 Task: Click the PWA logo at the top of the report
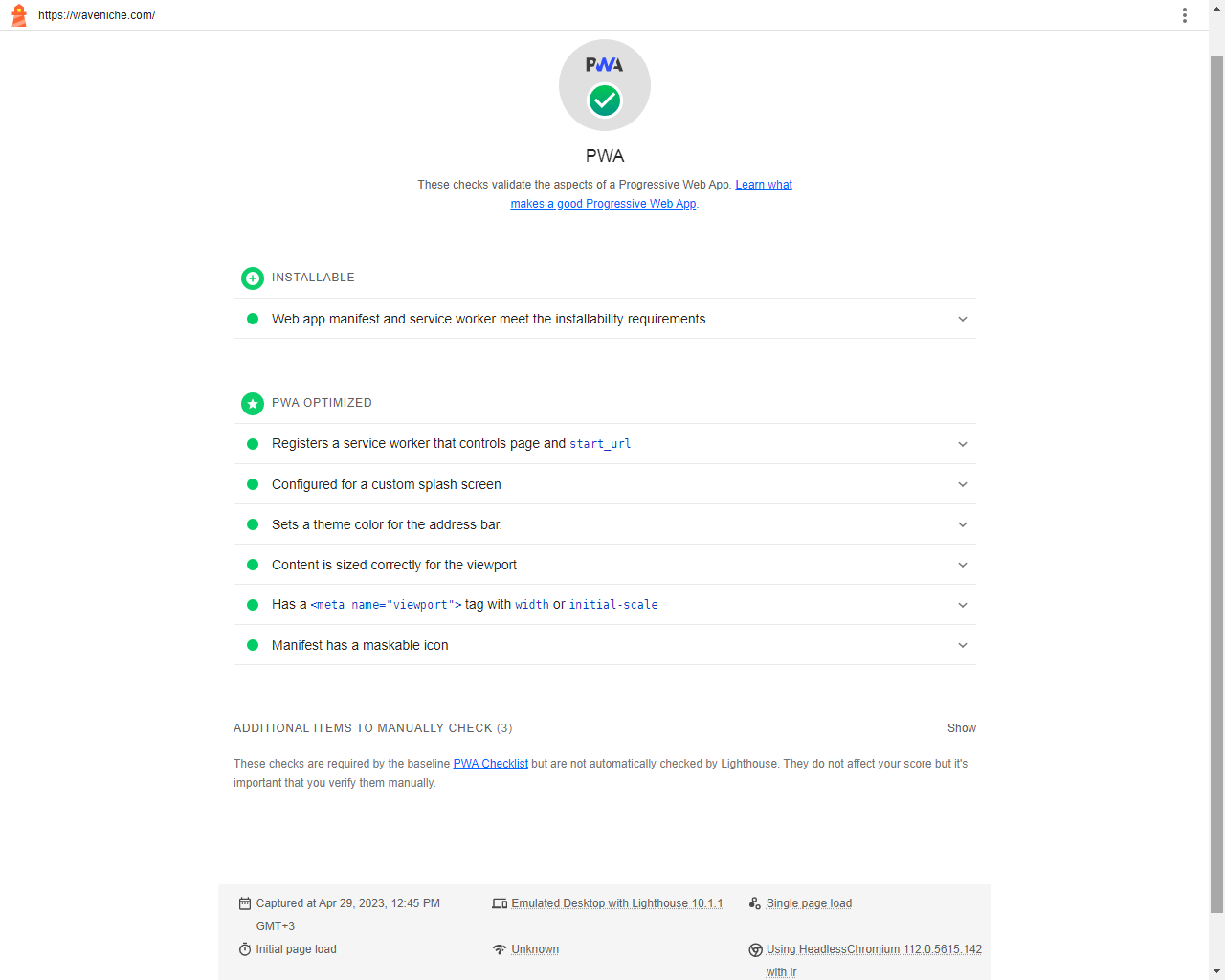click(x=604, y=65)
